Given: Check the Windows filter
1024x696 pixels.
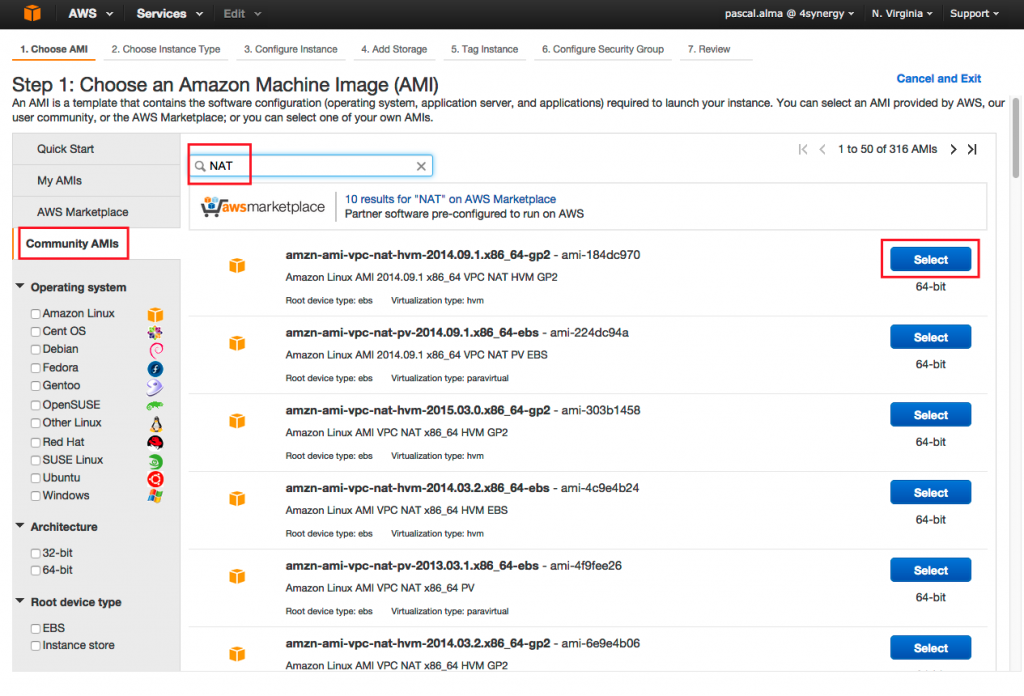Looking at the screenshot, I should (x=36, y=496).
